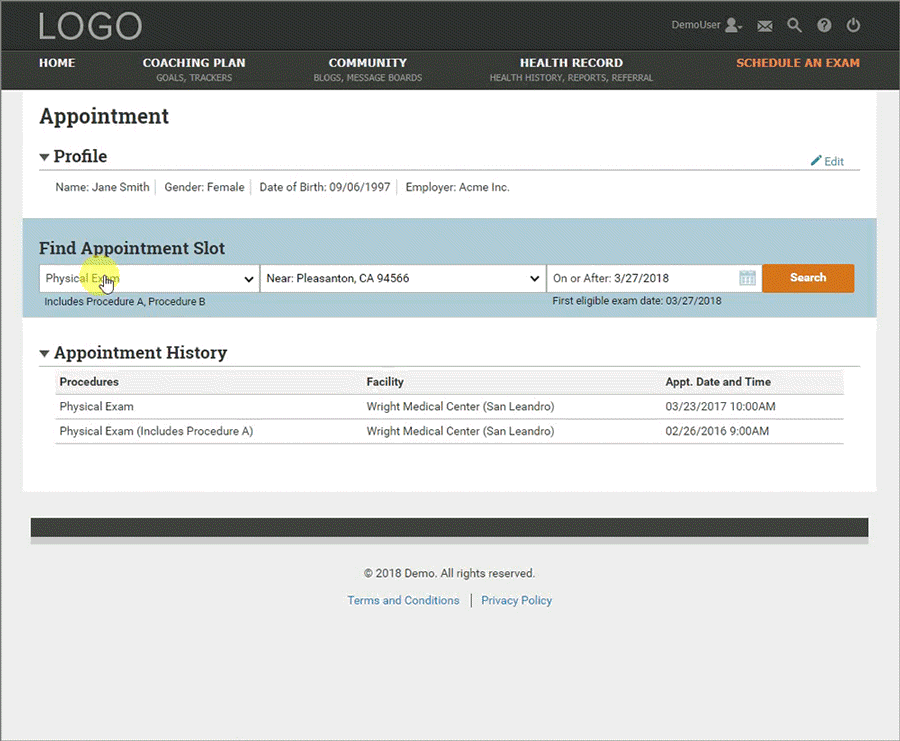900x741 pixels.
Task: Open the HEALTH RECORD menu
Action: click(x=571, y=69)
